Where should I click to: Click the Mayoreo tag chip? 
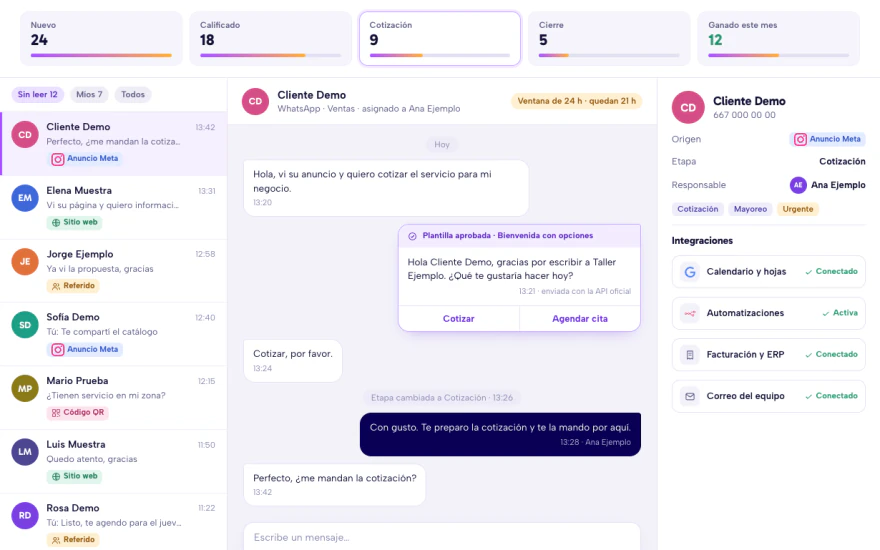pyautogui.click(x=750, y=209)
